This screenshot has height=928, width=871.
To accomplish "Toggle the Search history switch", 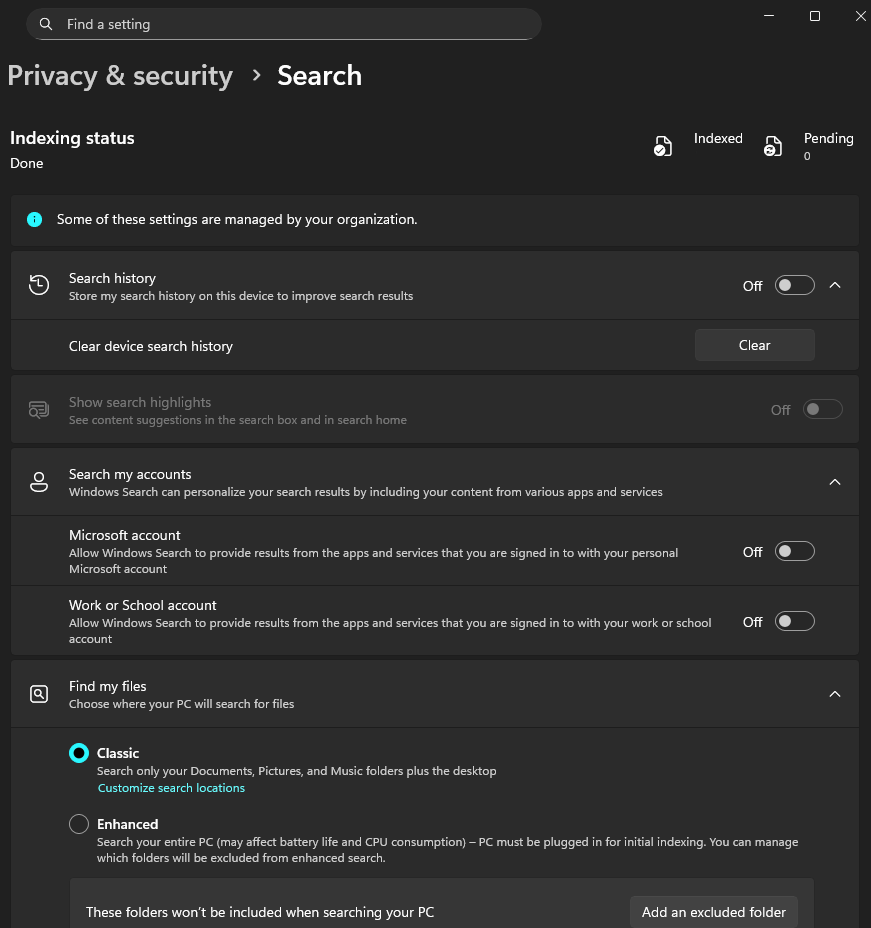I will click(x=795, y=285).
